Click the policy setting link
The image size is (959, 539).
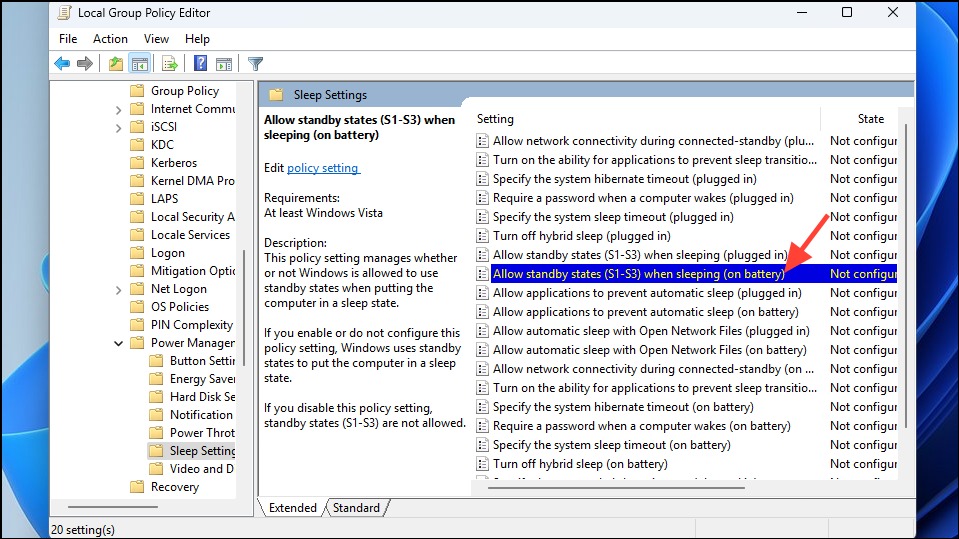(x=323, y=168)
